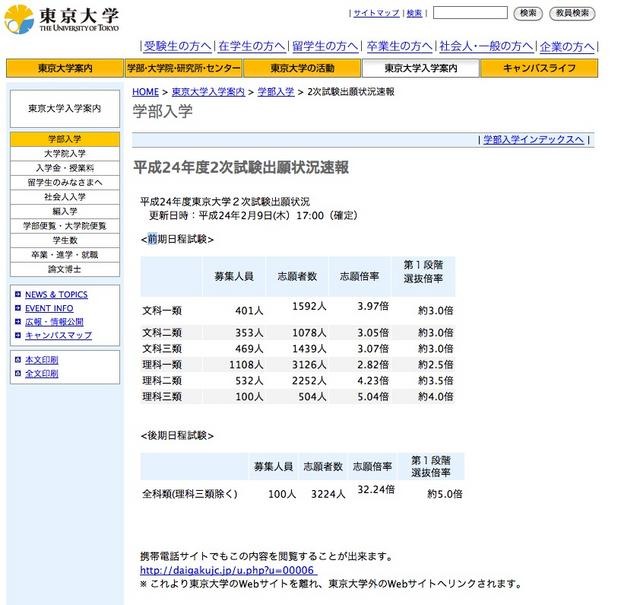Screen dimensions: 640x605
Task: Click the 本文印刷 print icon
Action: coord(18,360)
